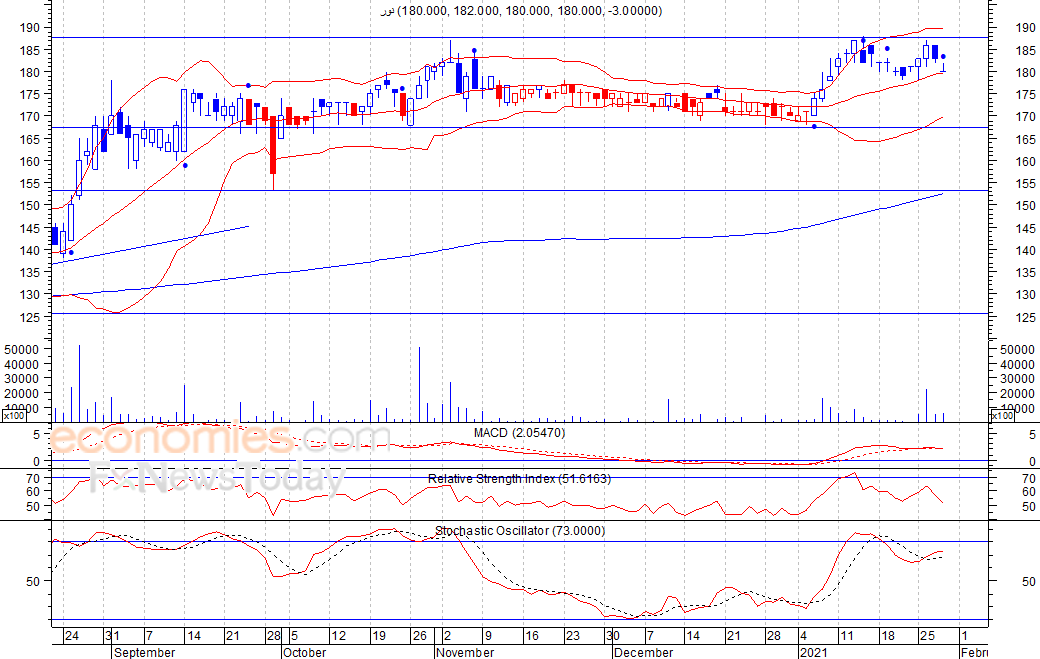
Task: Select the Relative Strength Index (51.6163) label
Action: [x=519, y=479]
